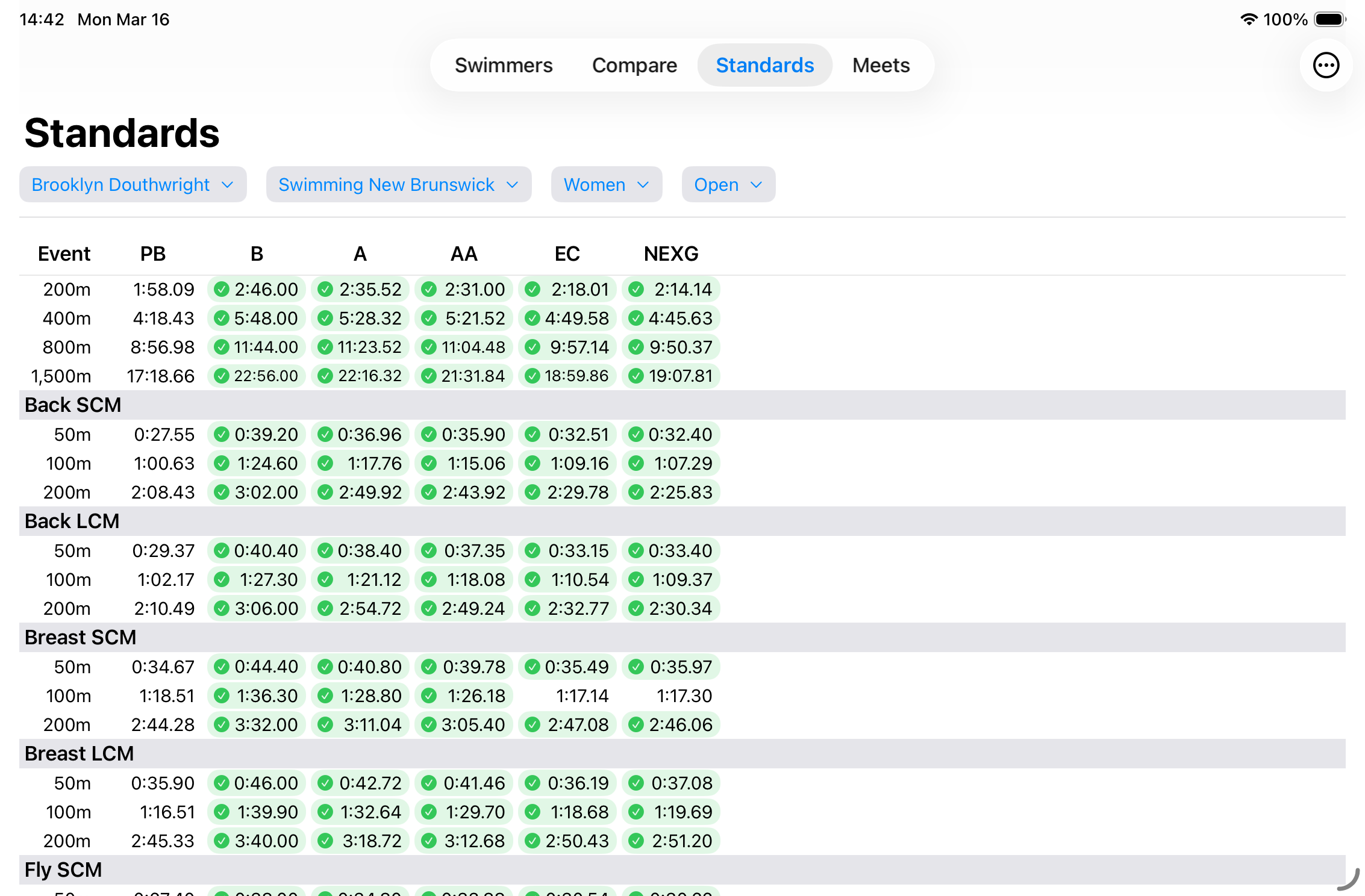Screen dimensions: 1365x896
Task: Go to the Meets tab
Action: [x=881, y=65]
